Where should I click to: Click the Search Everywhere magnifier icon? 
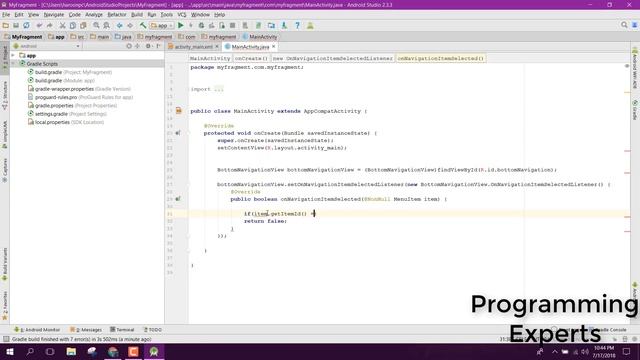point(624,25)
